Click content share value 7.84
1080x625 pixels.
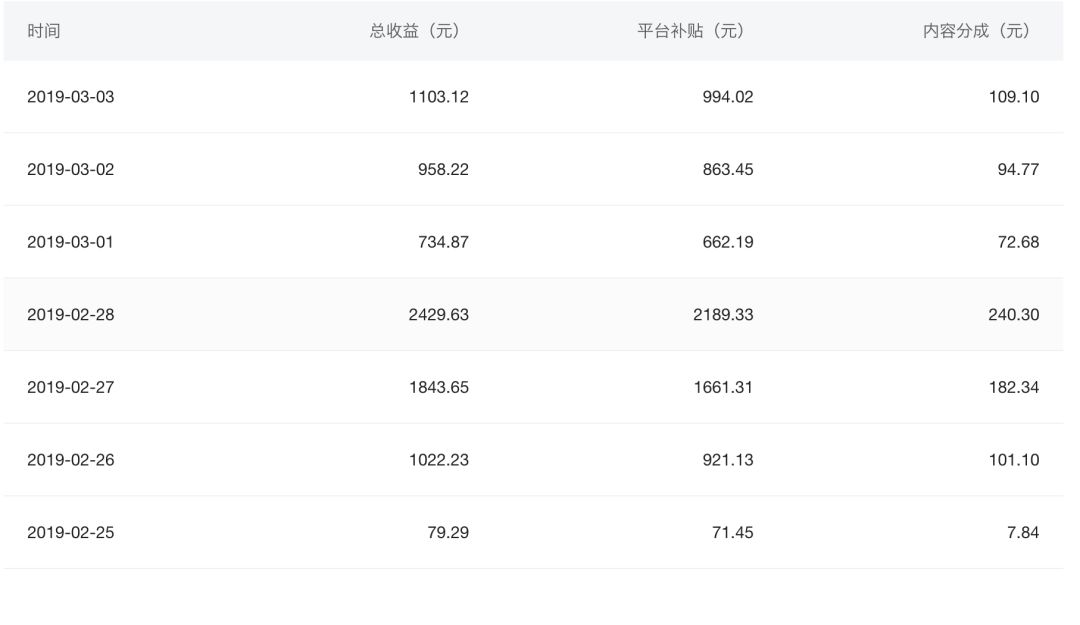coord(1022,532)
